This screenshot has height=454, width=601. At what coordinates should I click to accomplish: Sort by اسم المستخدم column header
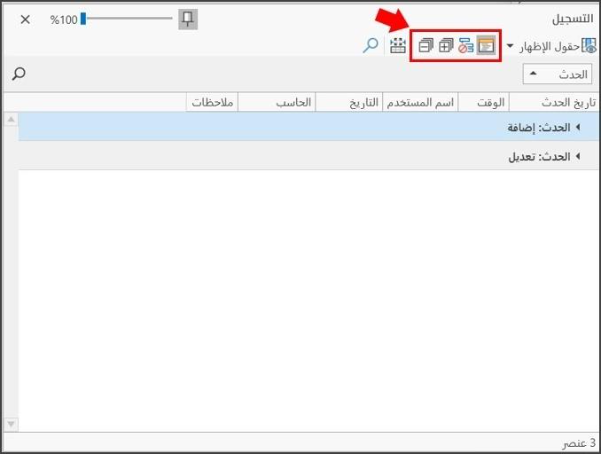pyautogui.click(x=420, y=102)
